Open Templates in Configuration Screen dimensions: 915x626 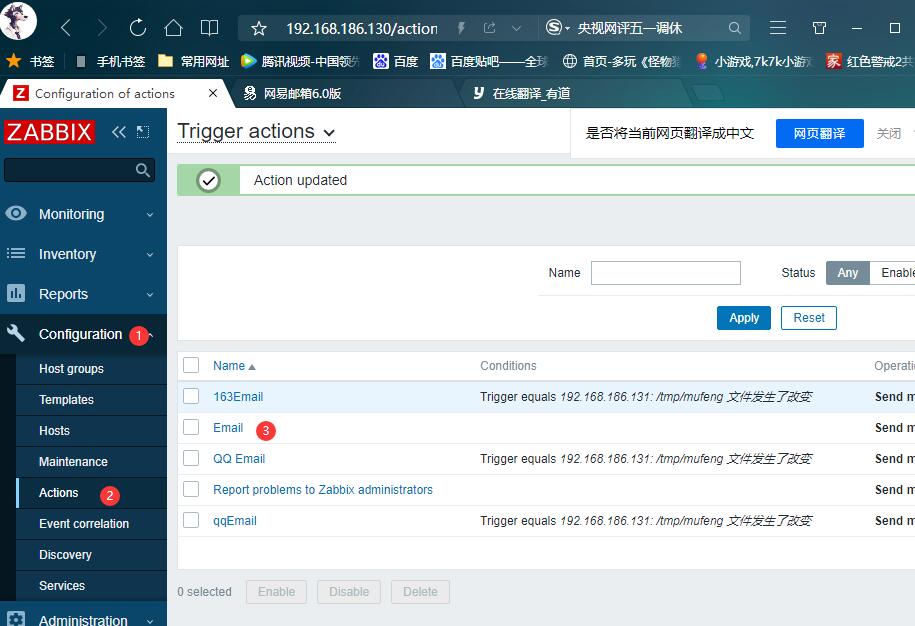pos(91,400)
